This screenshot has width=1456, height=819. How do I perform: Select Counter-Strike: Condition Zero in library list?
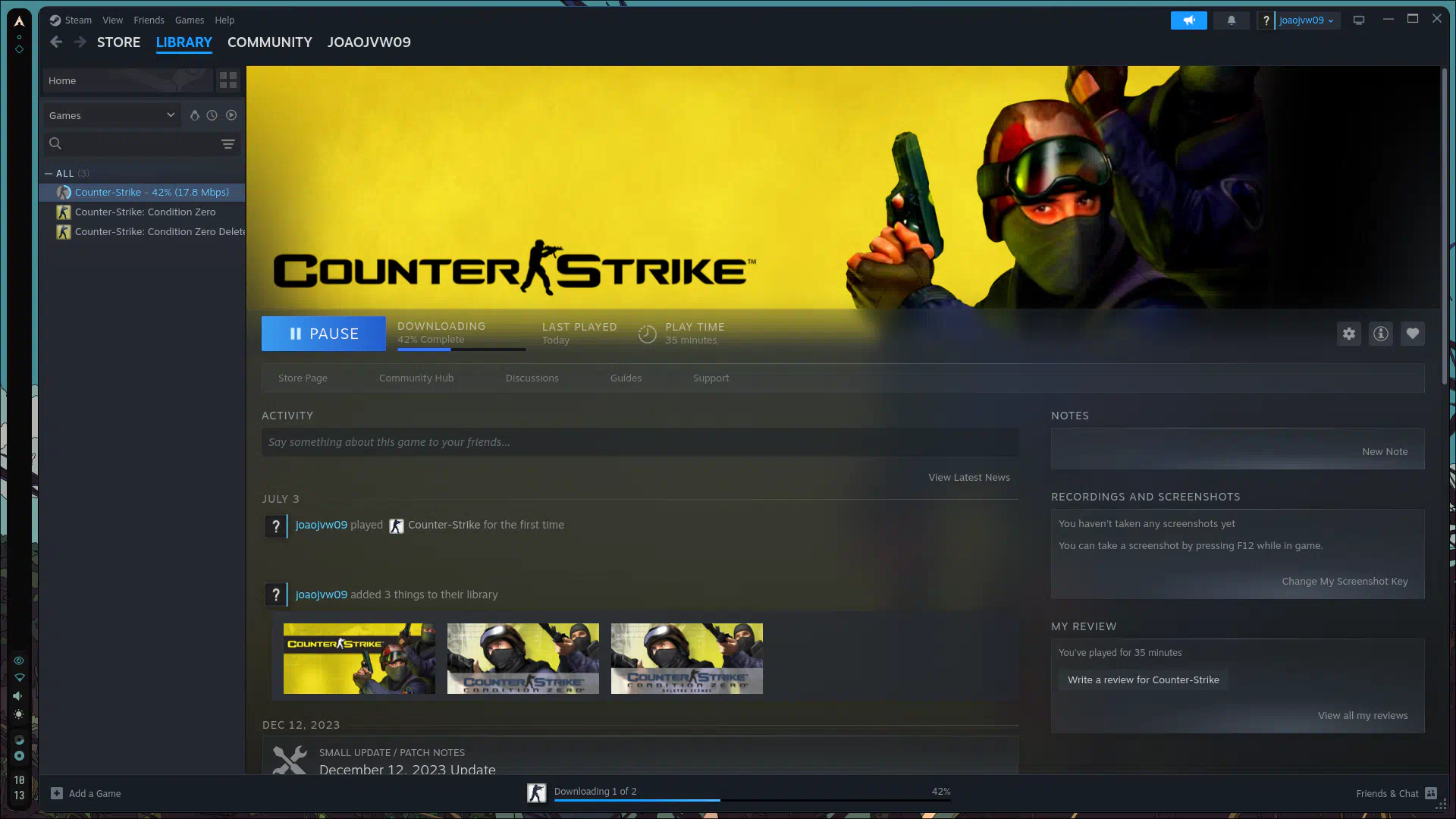(143, 212)
